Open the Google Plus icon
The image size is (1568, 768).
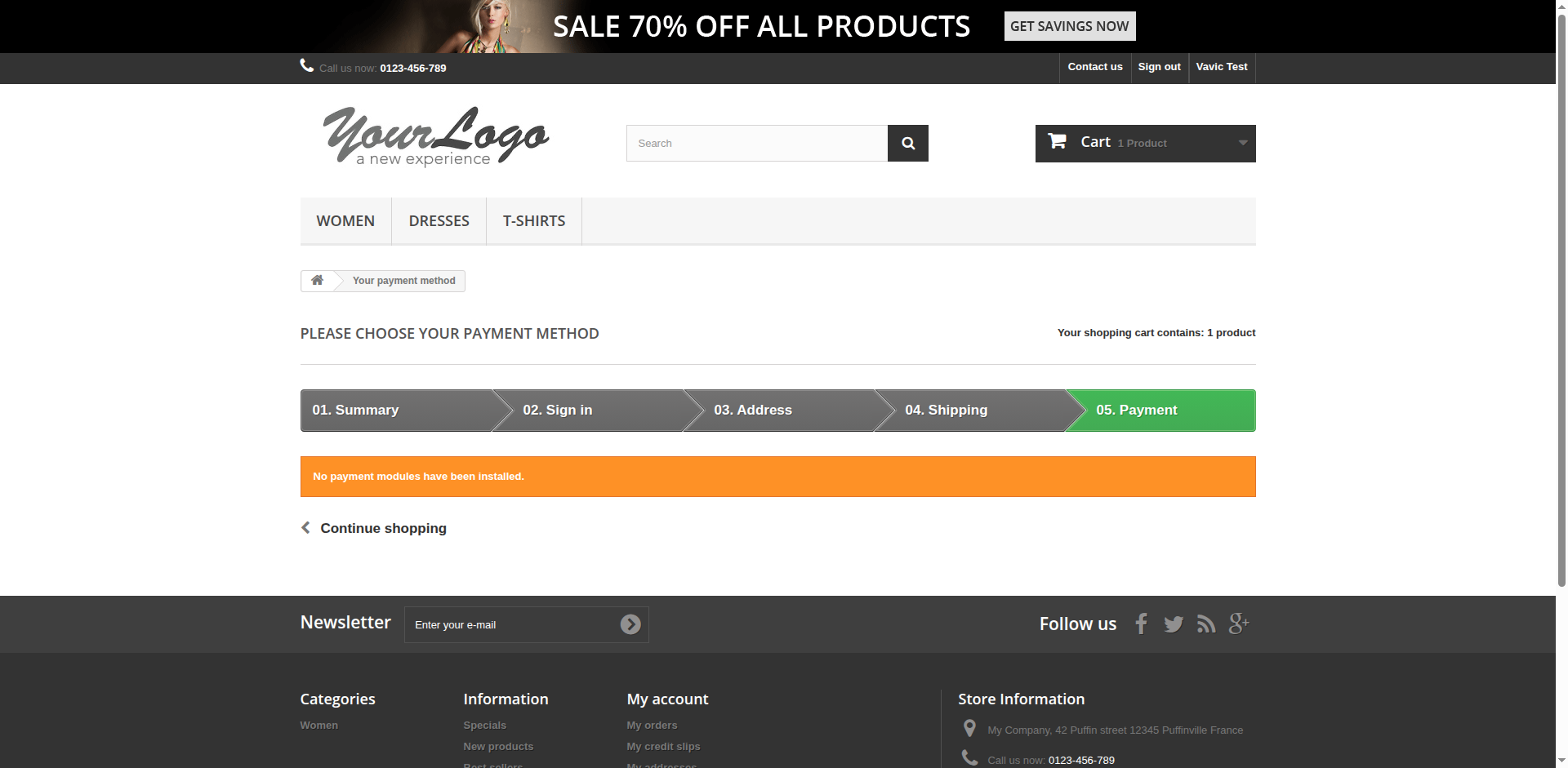click(x=1239, y=624)
